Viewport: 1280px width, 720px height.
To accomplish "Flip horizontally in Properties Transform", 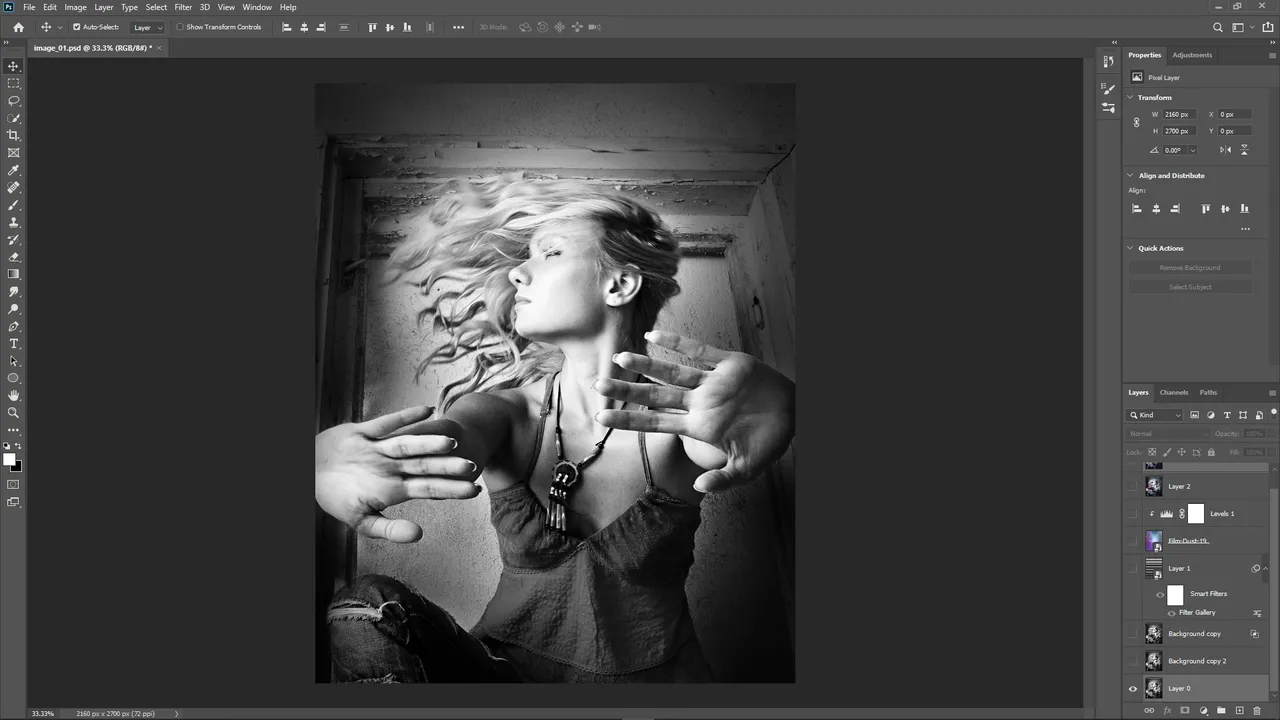I will tap(1226, 150).
